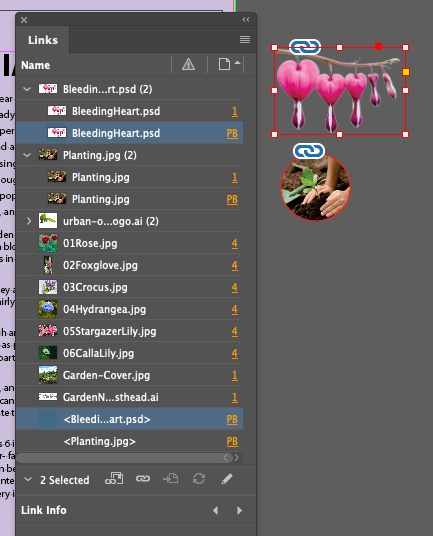Screen dimensions: 433x536
Task: Select the 04Hydrangea.jpg link
Action: point(130,309)
